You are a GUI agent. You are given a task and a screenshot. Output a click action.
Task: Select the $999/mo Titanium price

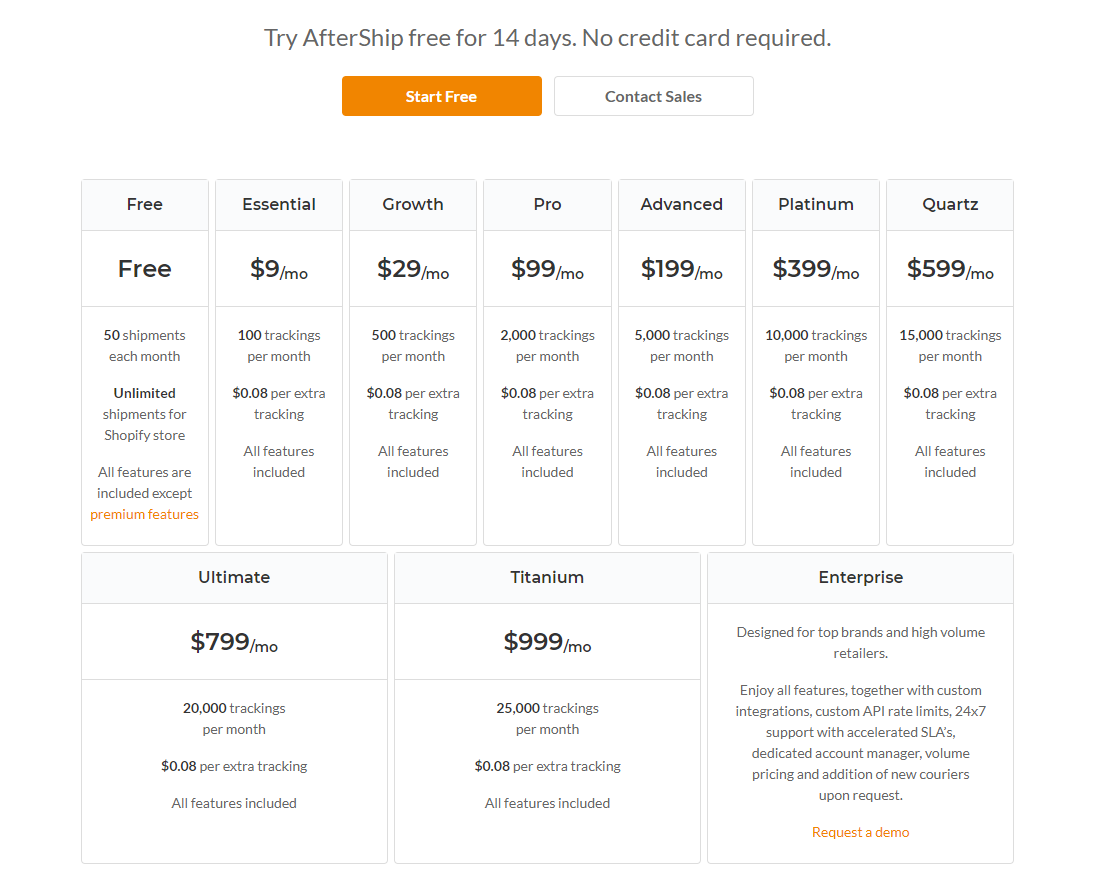(547, 642)
